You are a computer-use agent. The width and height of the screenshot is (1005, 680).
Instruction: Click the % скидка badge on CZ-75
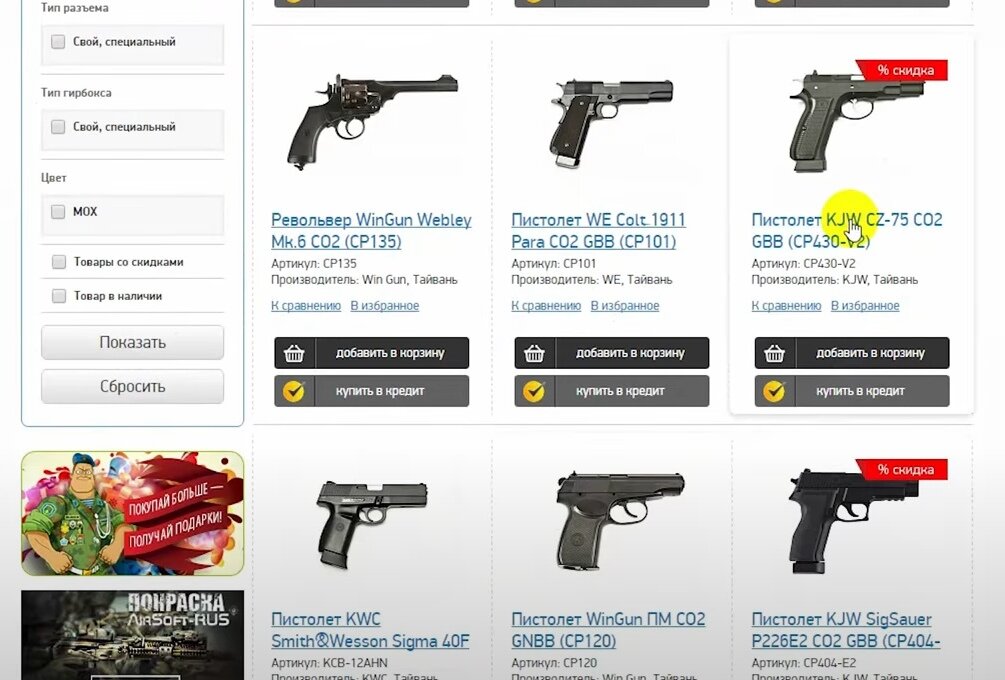click(x=905, y=70)
